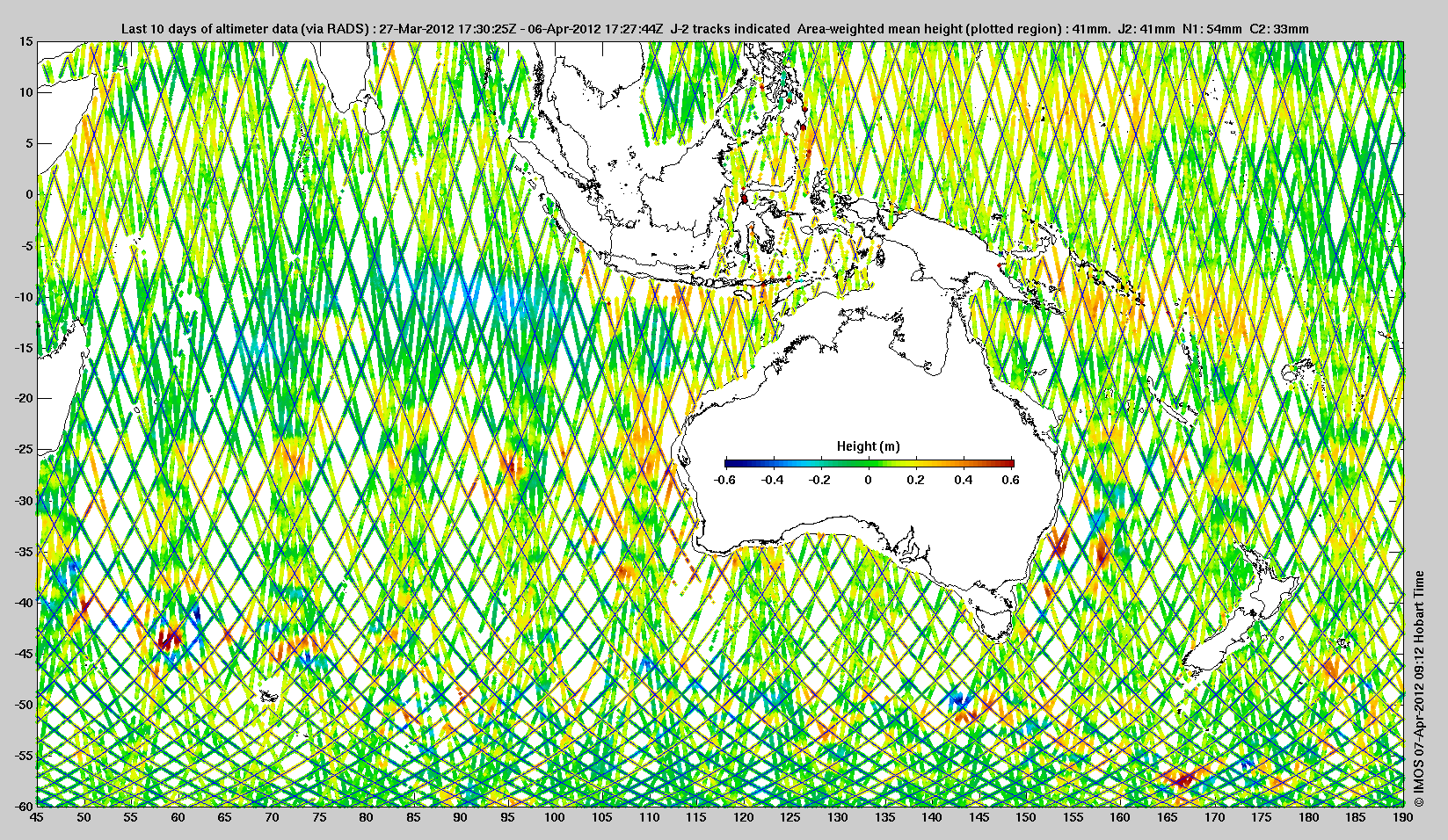Screen dimensions: 1448x840
Task: Click the 0.2 colorbar tick label
Action: tap(916, 480)
